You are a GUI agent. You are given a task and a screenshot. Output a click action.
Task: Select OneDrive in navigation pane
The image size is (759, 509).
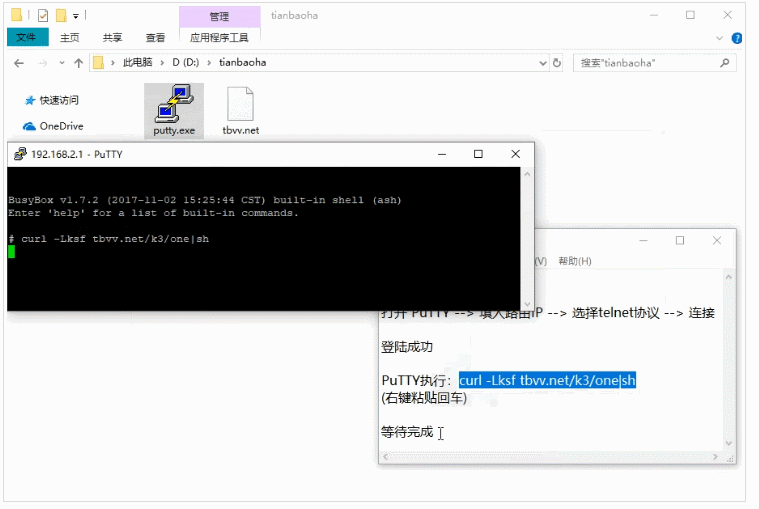60,126
